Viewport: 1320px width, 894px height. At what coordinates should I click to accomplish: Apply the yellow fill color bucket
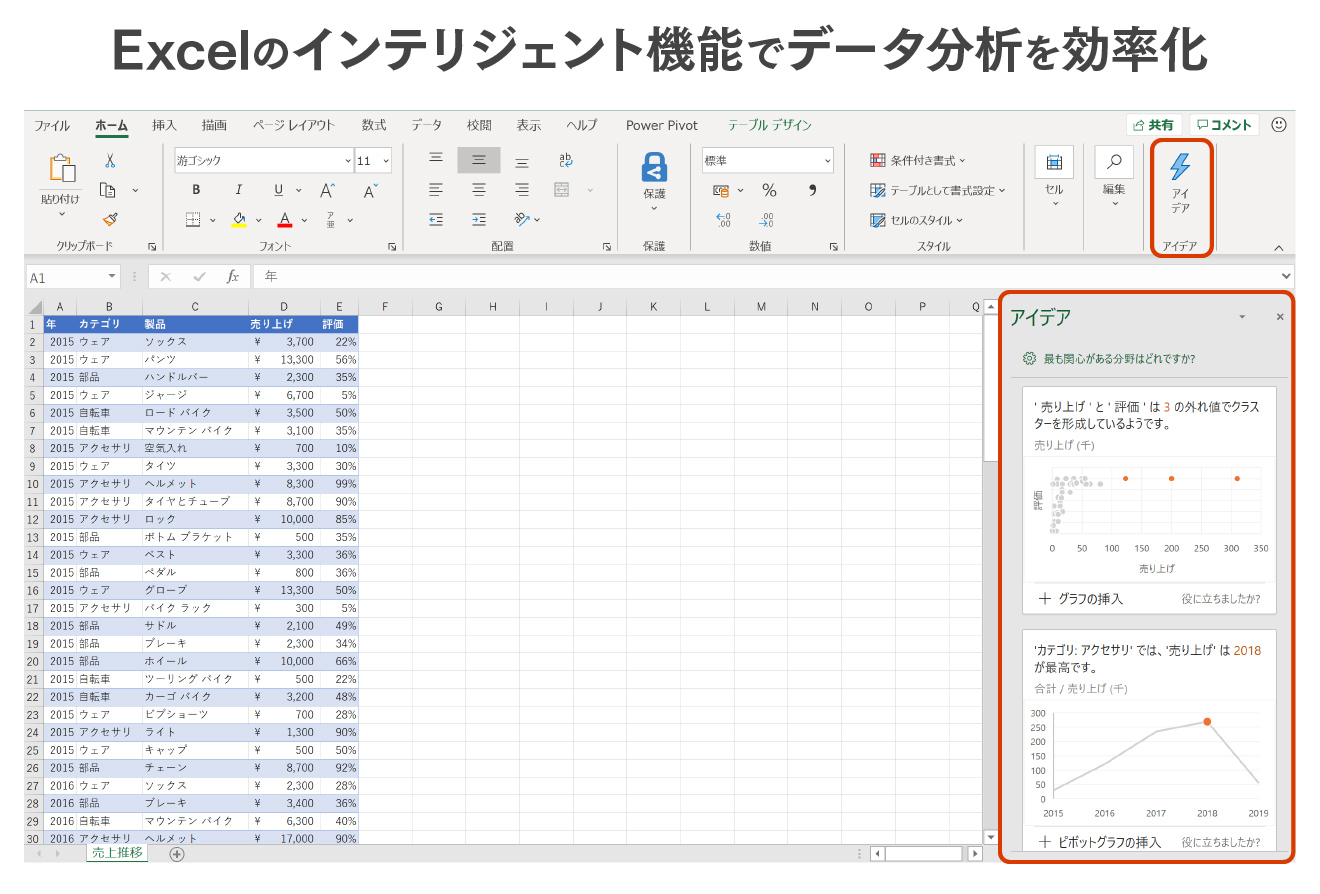239,220
